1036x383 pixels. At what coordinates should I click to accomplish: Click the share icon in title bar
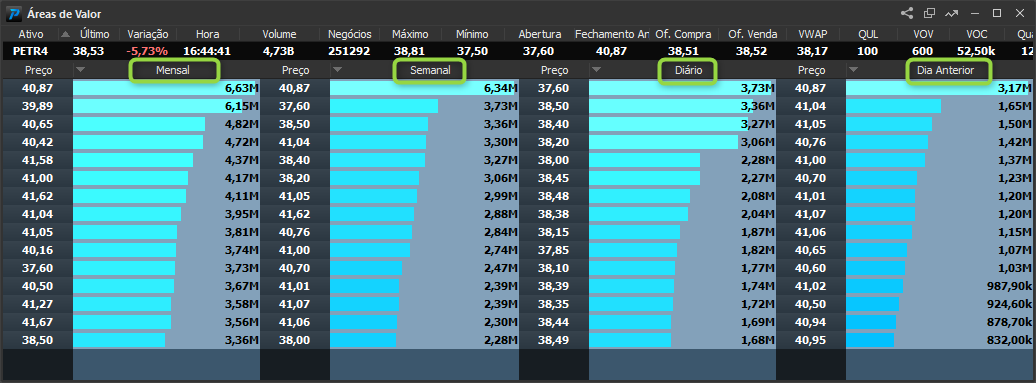[x=906, y=13]
